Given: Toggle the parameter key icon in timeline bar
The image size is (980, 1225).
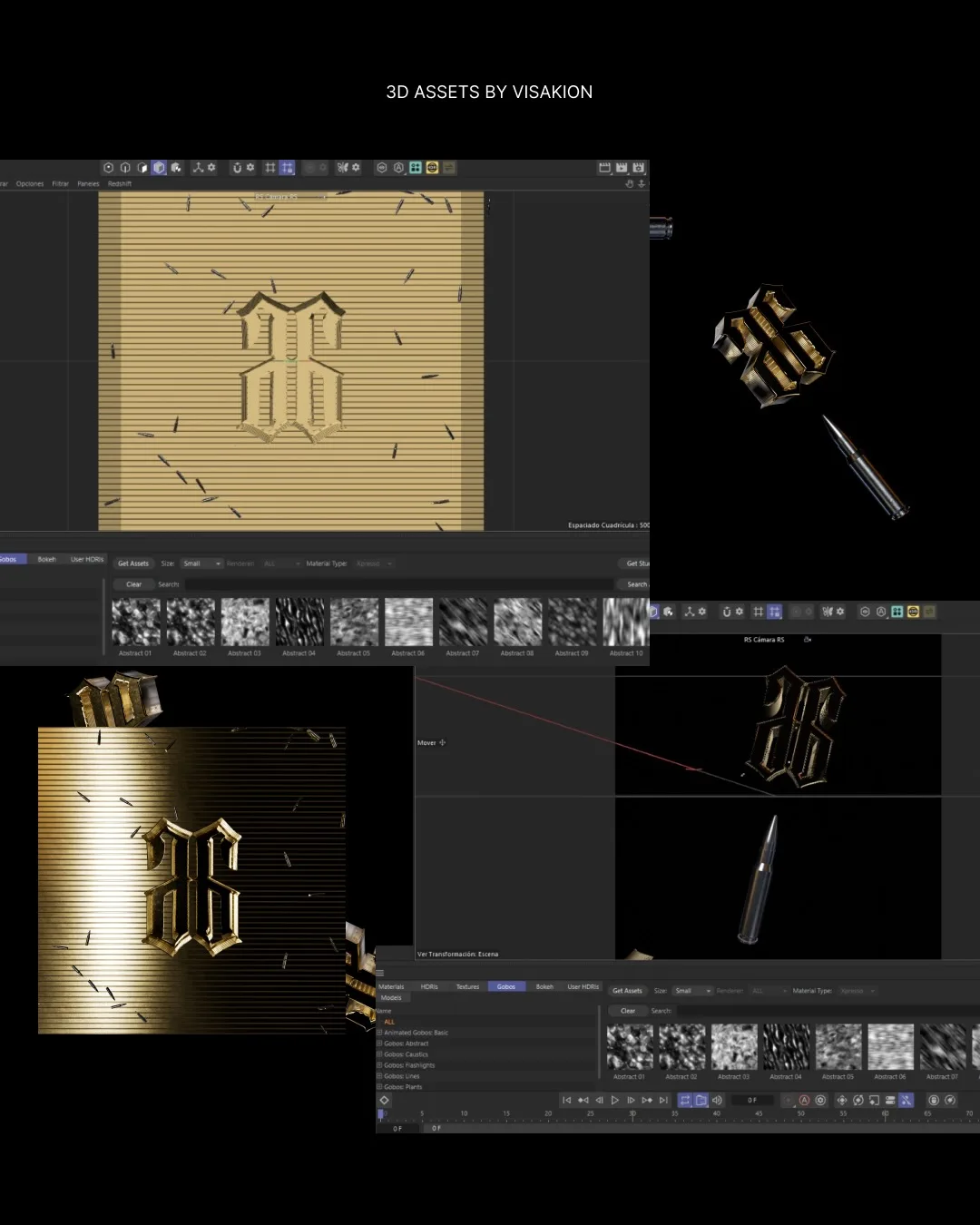Looking at the screenshot, I should pyautogui.click(x=890, y=1100).
